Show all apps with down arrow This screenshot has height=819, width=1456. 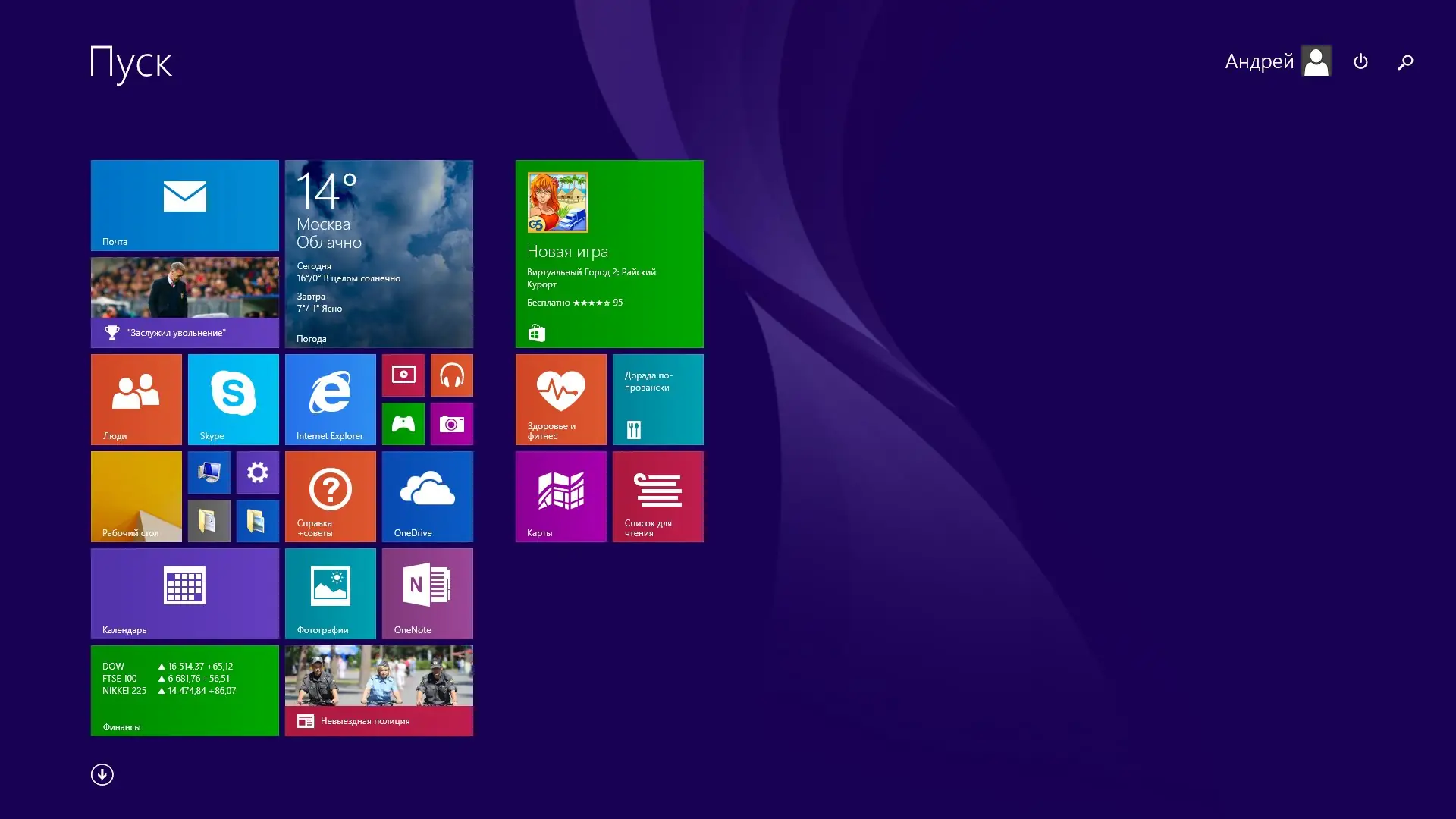pos(102,774)
